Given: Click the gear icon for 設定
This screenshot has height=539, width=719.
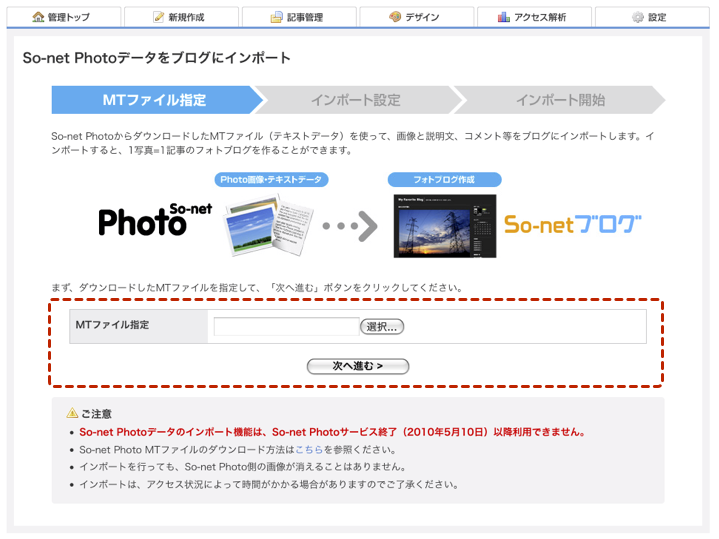Looking at the screenshot, I should click(x=638, y=17).
